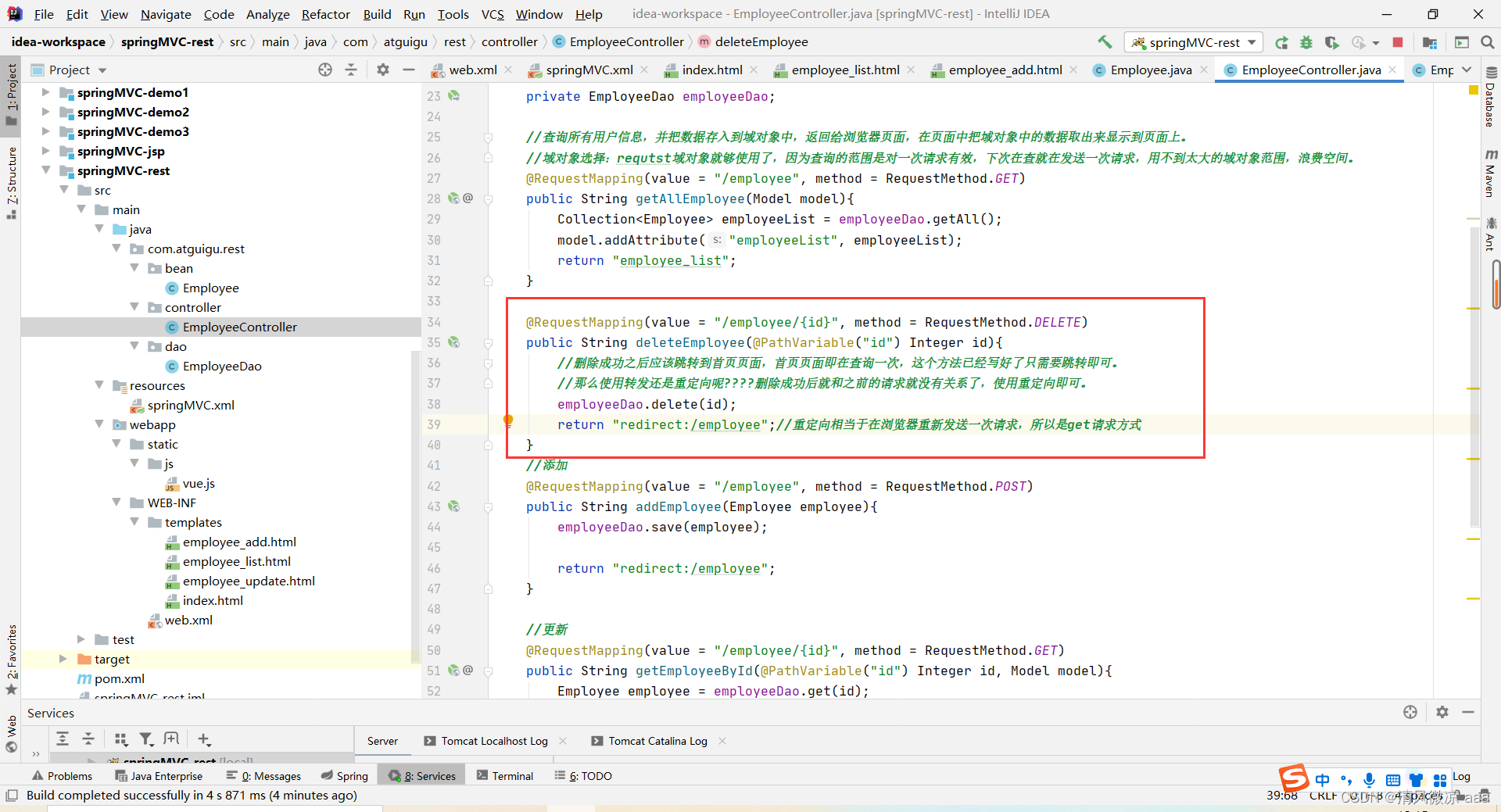1501x812 pixels.
Task: Expand springMVC-demo1 module
Action: [45, 92]
